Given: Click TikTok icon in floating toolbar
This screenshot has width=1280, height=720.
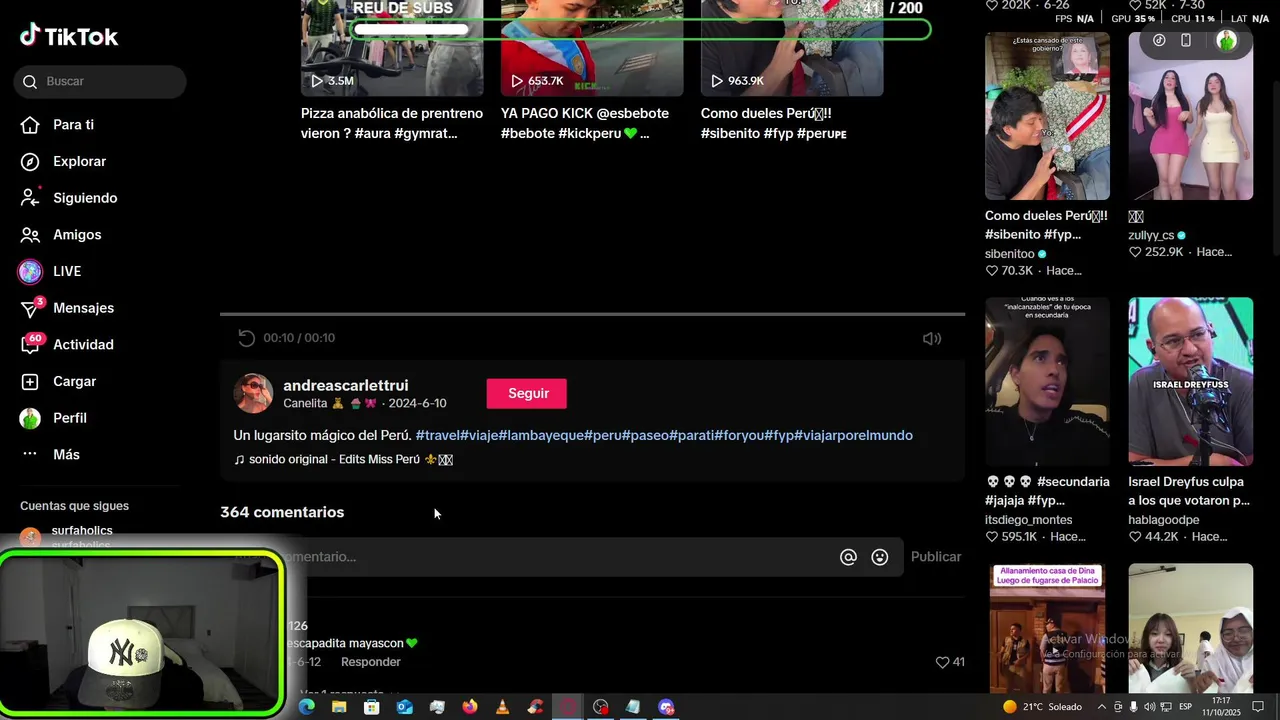Looking at the screenshot, I should (x=1159, y=41).
